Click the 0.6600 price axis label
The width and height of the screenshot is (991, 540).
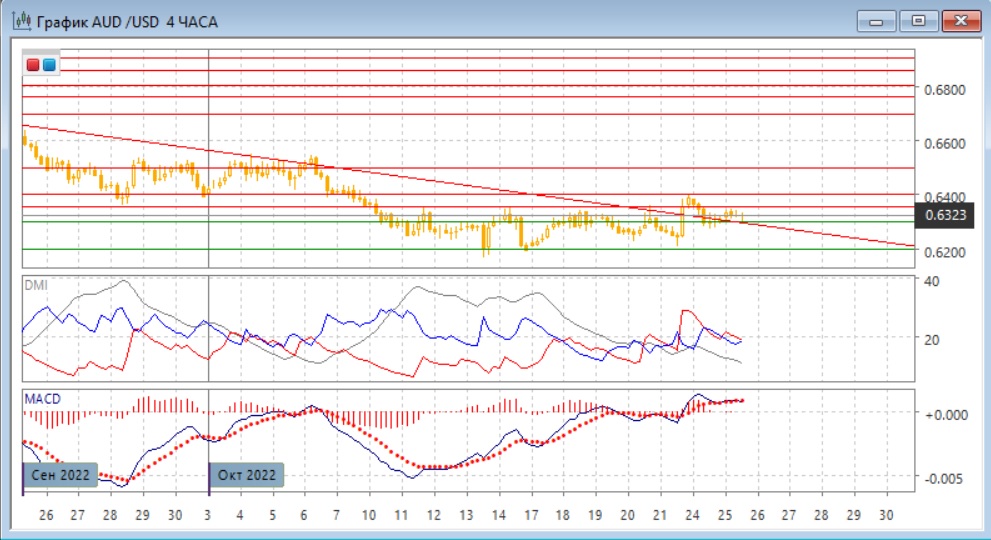click(945, 144)
